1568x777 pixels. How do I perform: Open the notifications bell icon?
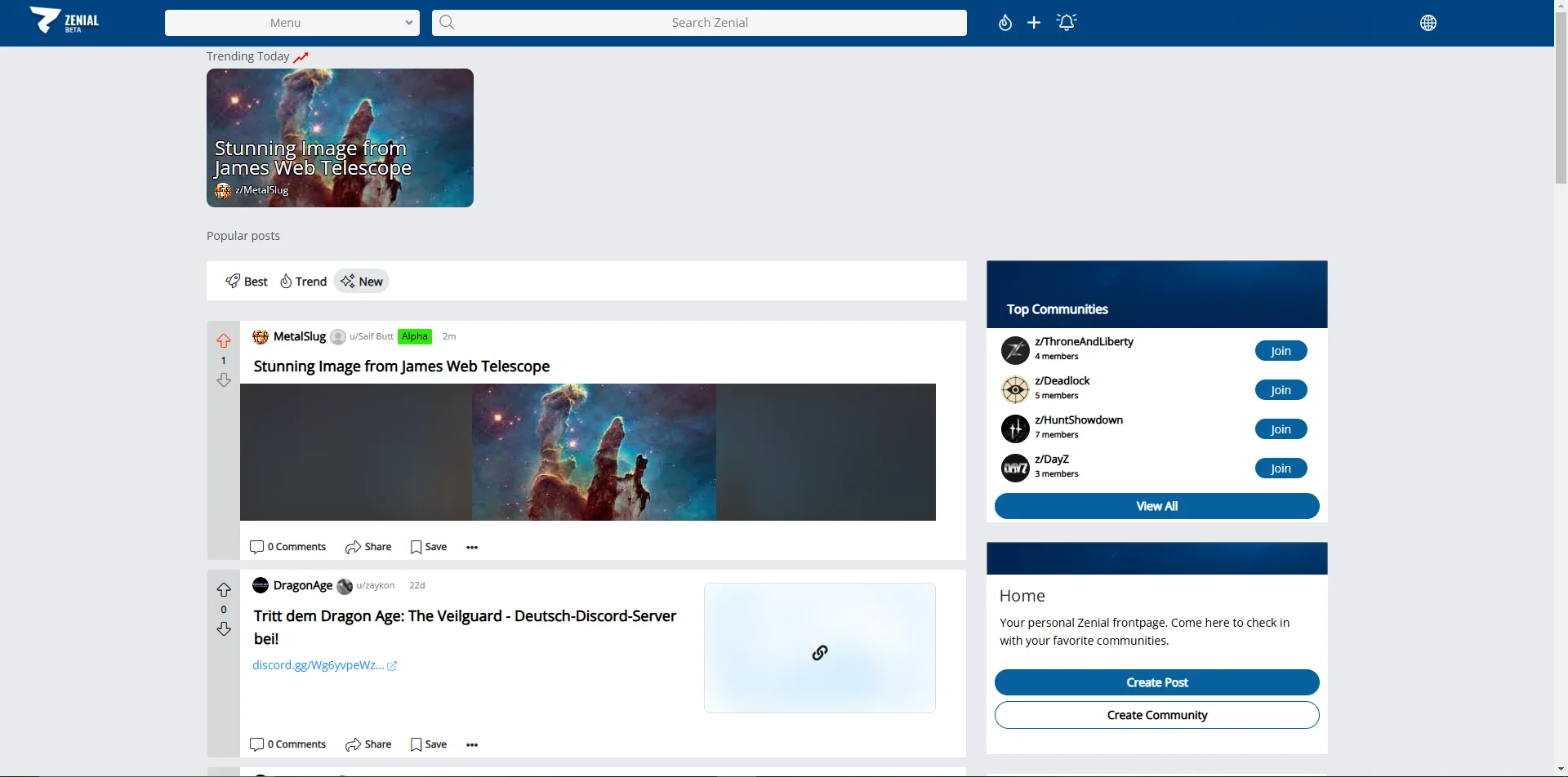[1067, 23]
